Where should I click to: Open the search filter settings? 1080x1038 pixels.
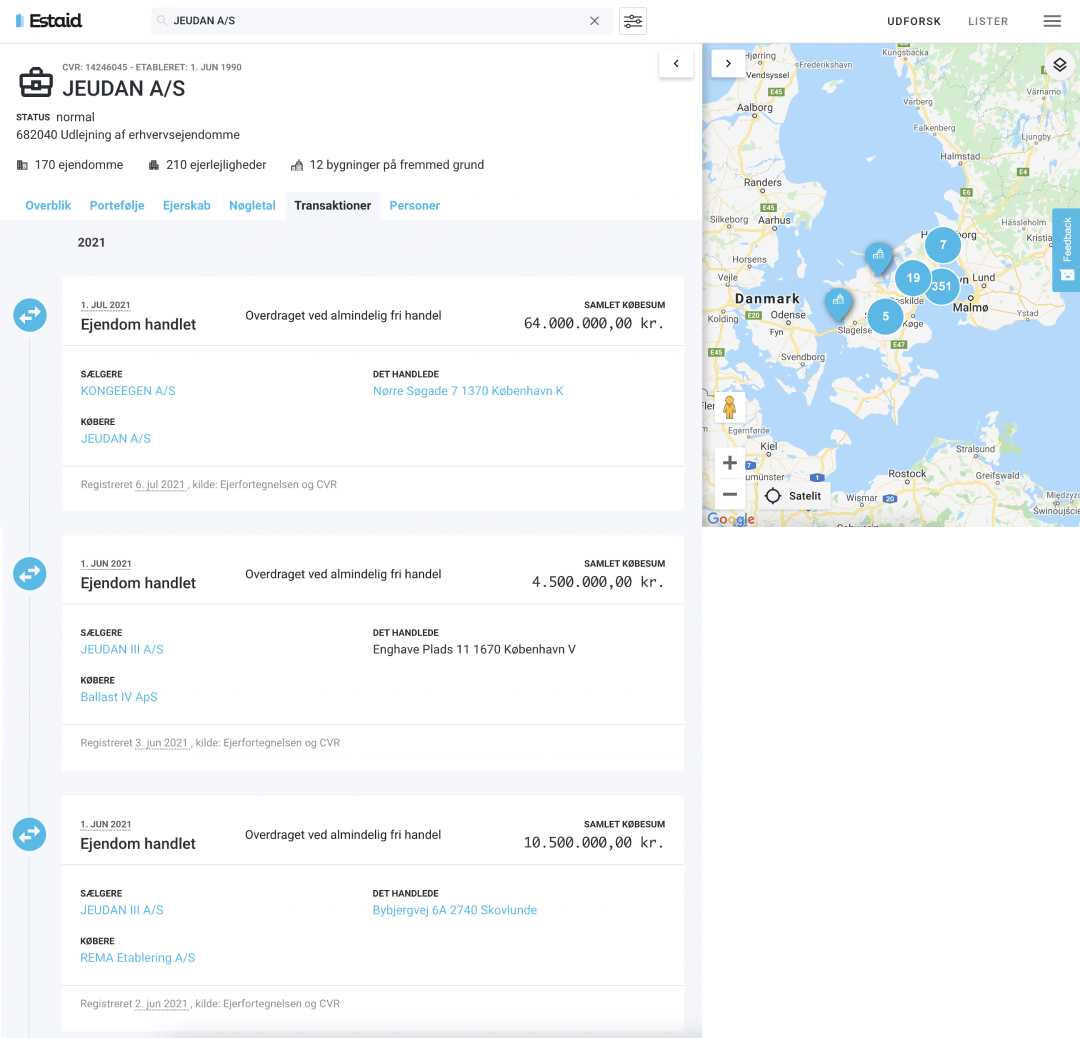632,21
